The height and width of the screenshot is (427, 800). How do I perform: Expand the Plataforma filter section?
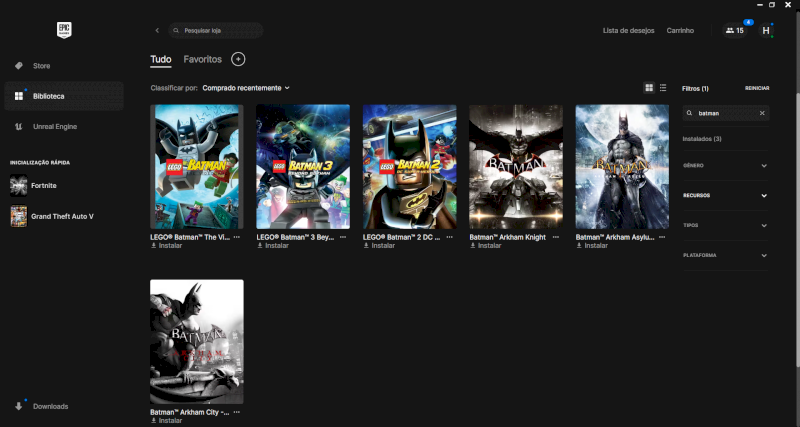point(726,255)
